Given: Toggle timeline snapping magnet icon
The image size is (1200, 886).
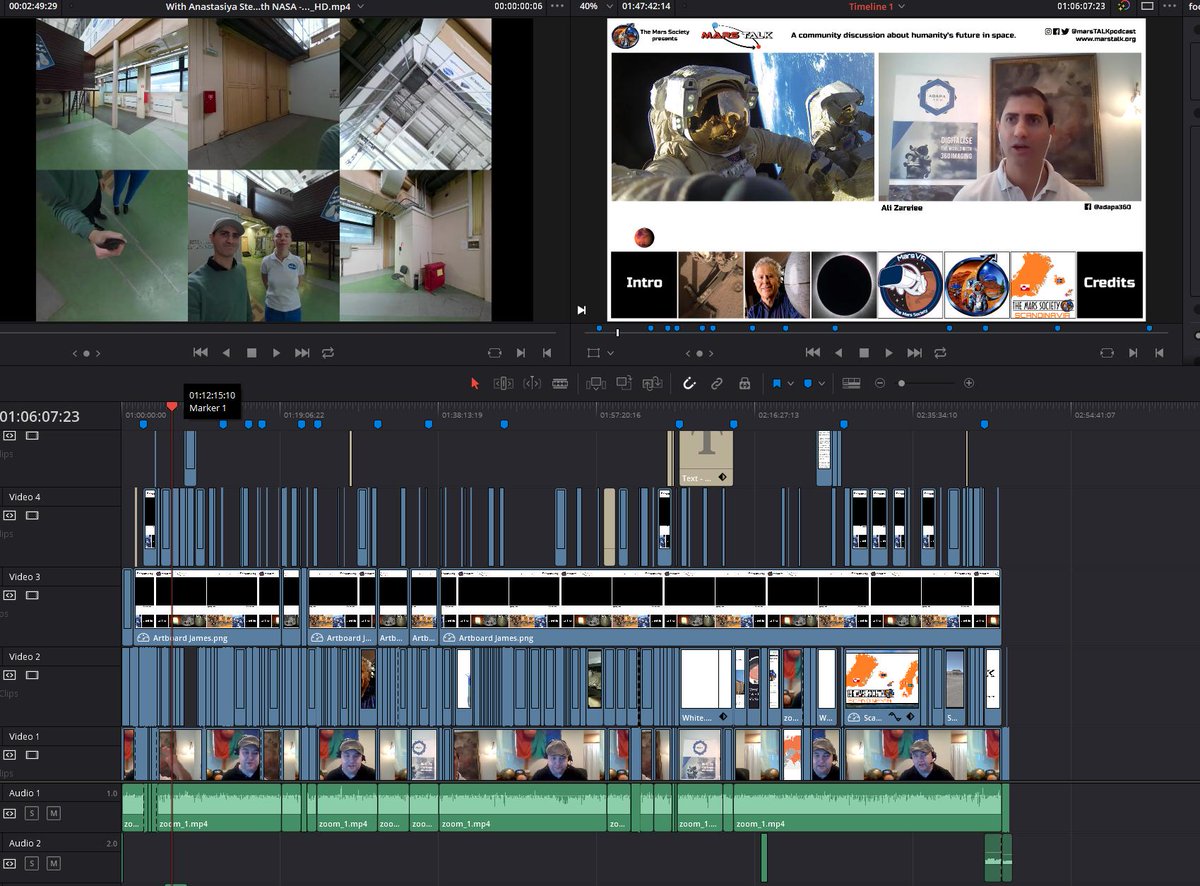Looking at the screenshot, I should click(x=689, y=383).
